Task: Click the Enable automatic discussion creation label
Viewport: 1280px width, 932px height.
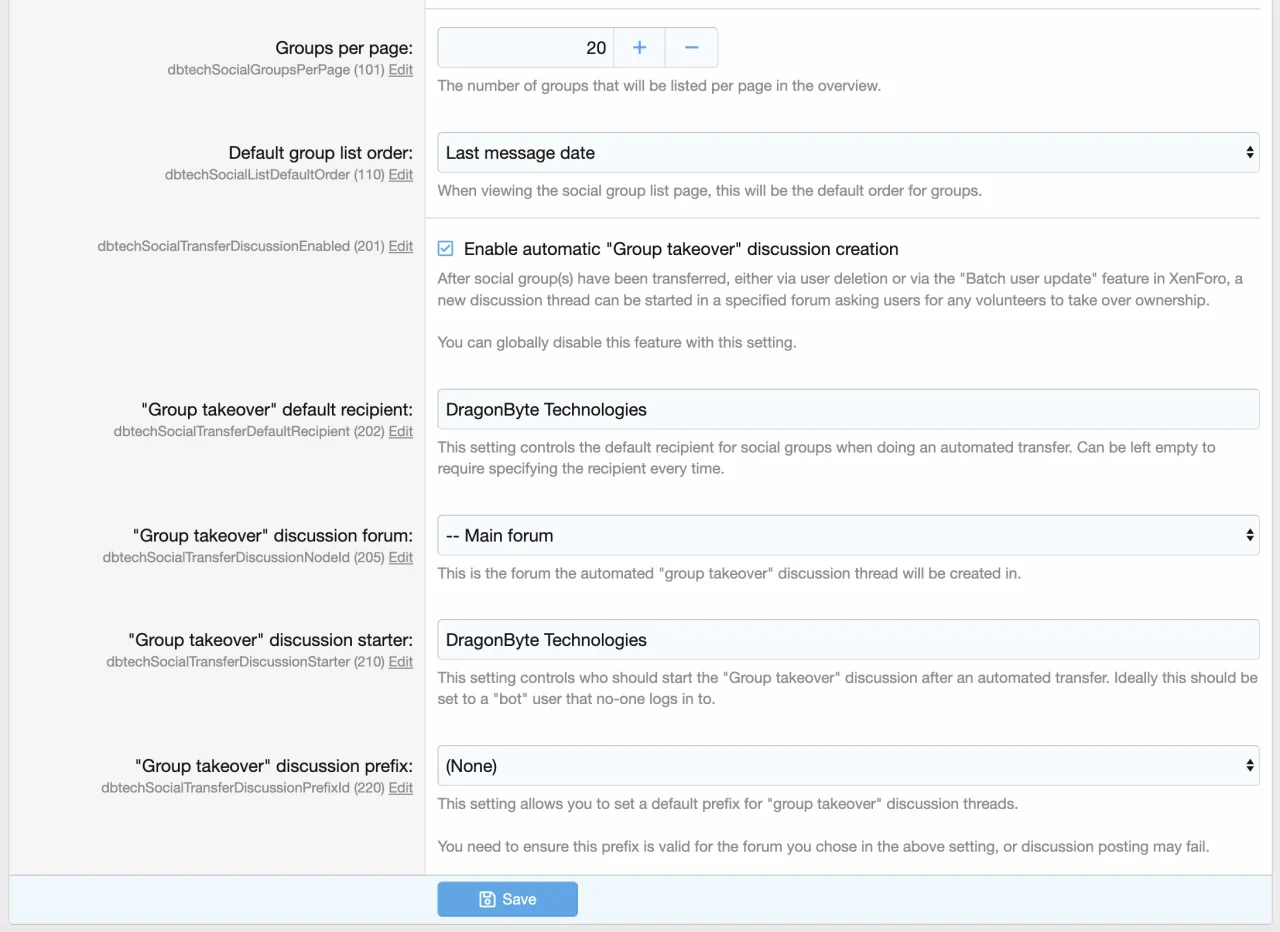Action: (x=680, y=249)
